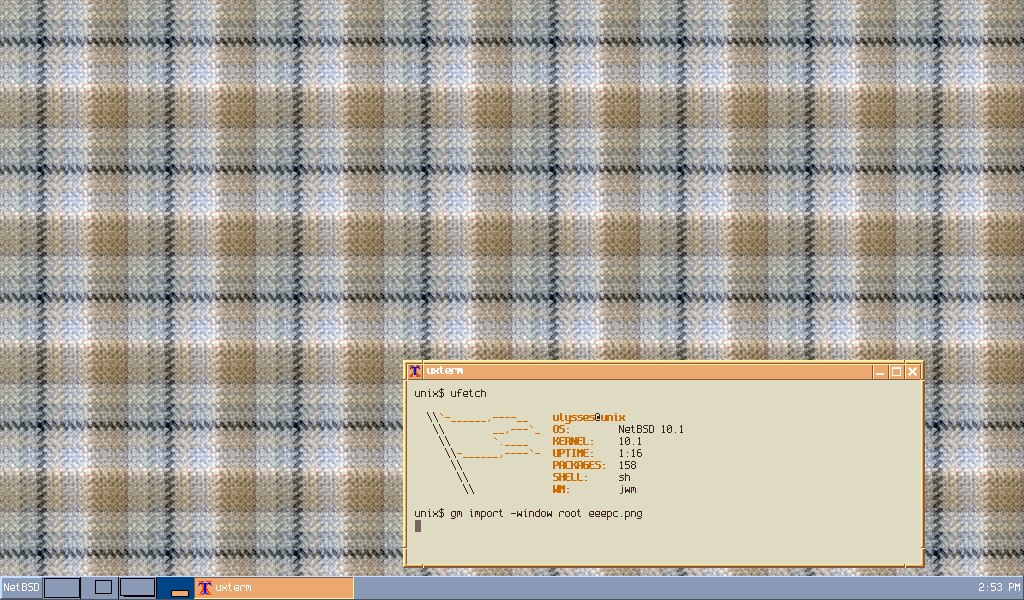Click the "NetBSD 10.1" OS value

tap(650, 429)
